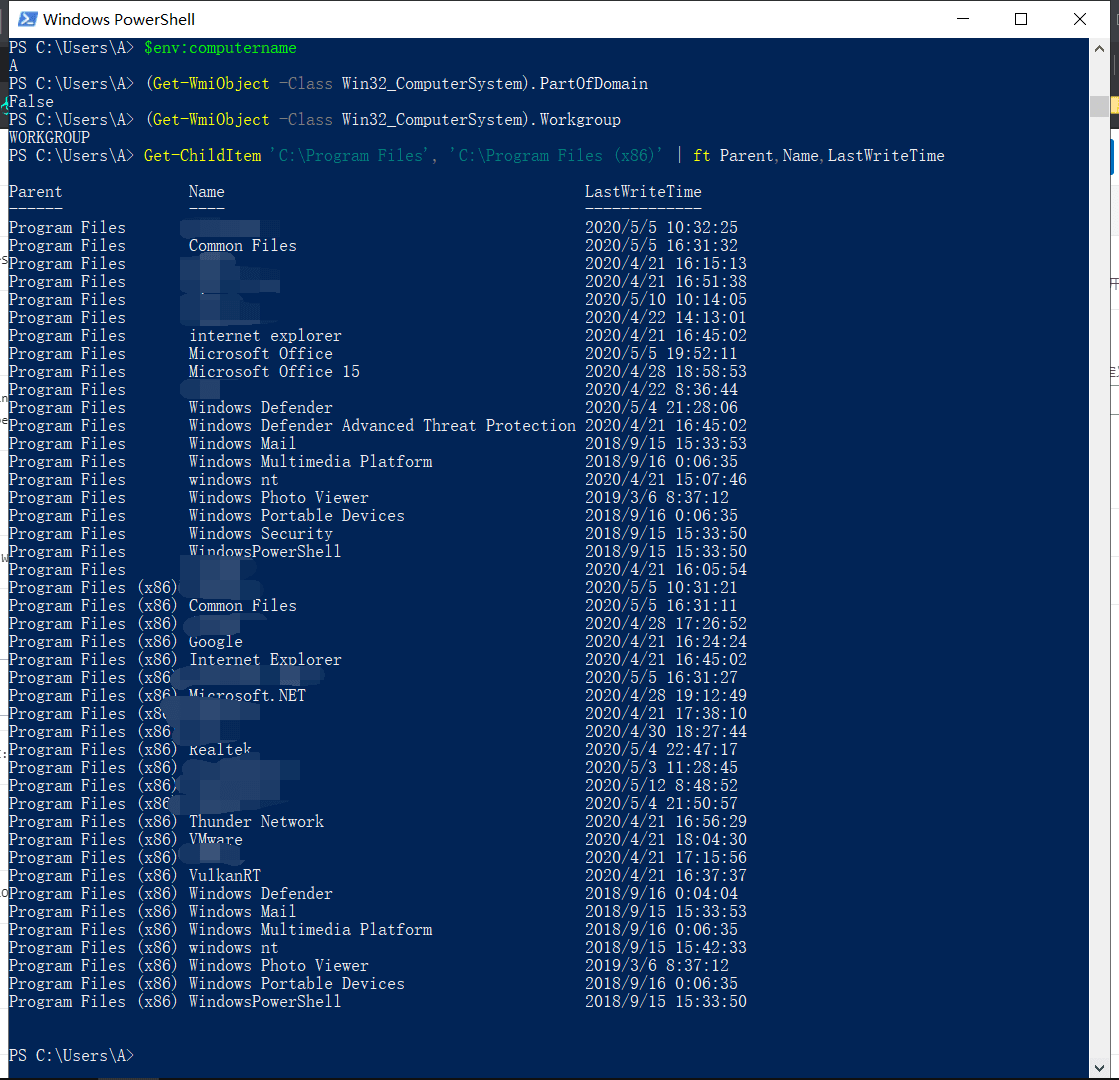Click the PowerShell icon in title bar
The width and height of the screenshot is (1119, 1080).
pos(27,19)
